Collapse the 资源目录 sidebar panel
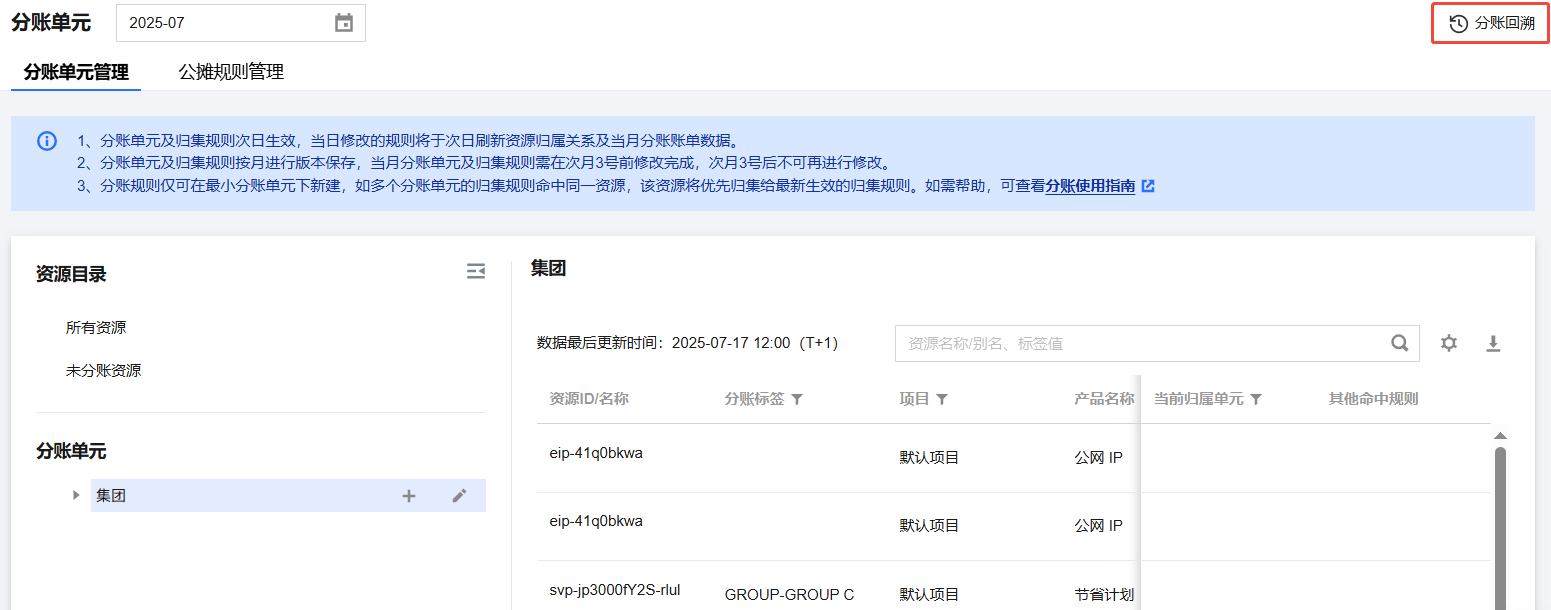This screenshot has width=1551, height=610. 476,271
